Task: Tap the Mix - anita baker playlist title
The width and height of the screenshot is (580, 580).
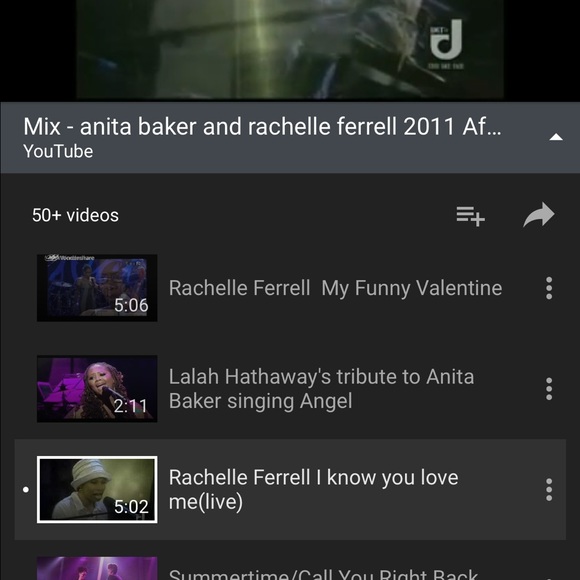Action: [x=262, y=127]
